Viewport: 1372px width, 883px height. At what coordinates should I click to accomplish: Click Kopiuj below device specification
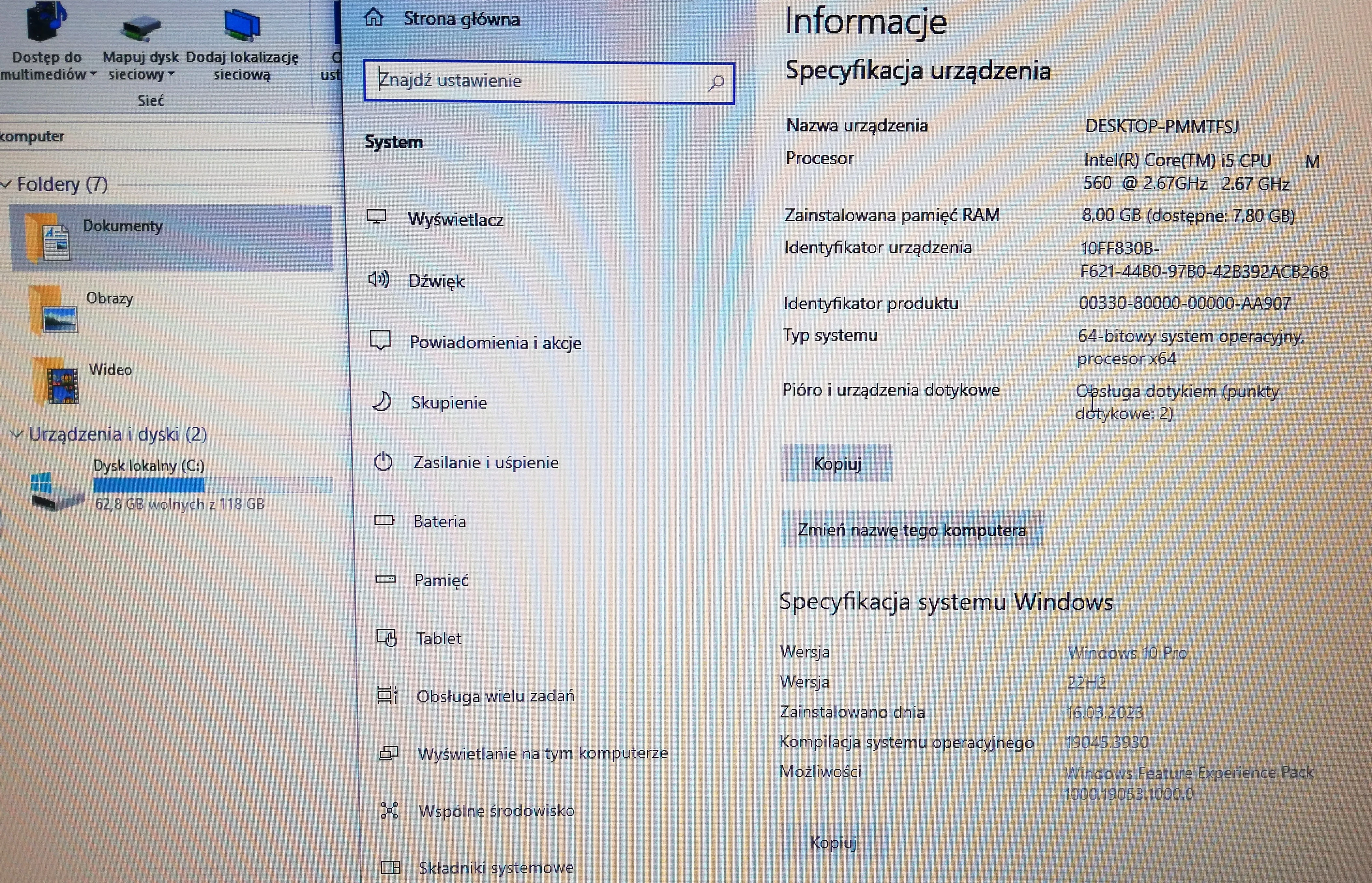[836, 463]
